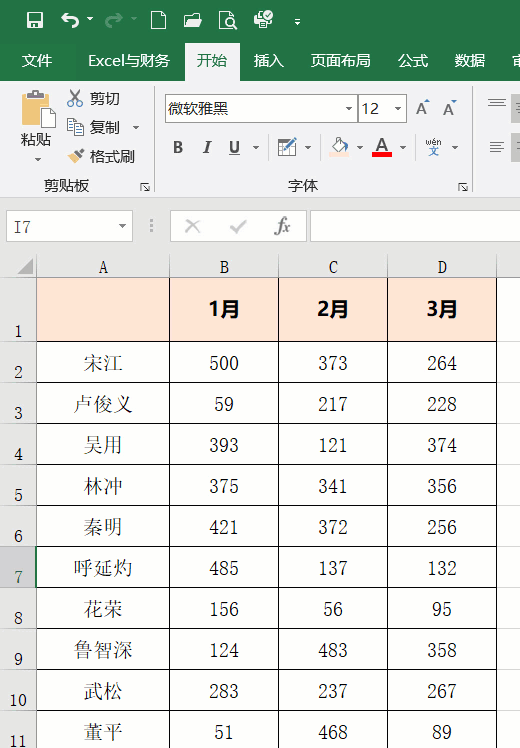
Task: Switch to 插入 insert tab
Action: click(269, 61)
